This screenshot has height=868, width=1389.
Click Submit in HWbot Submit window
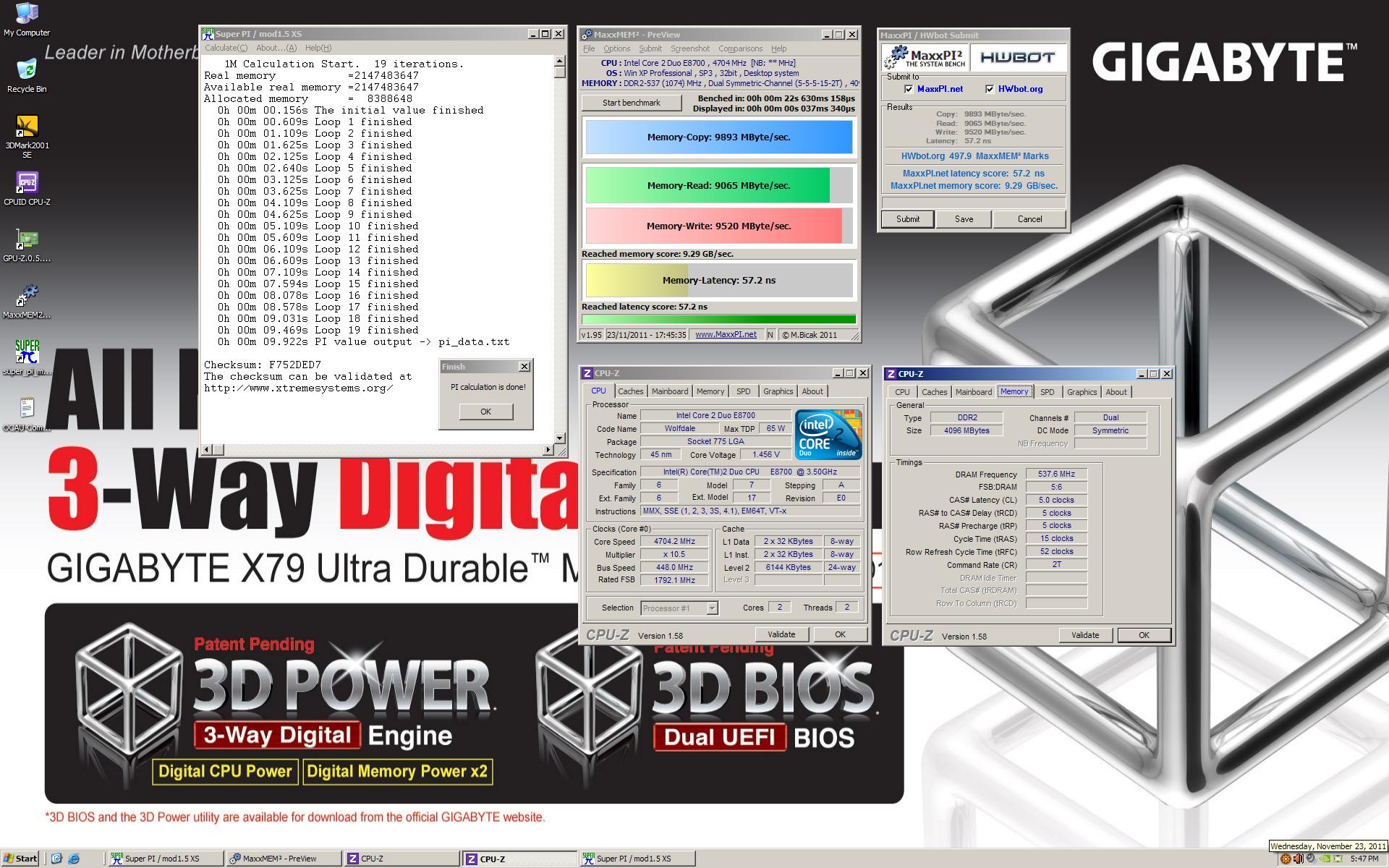[908, 219]
